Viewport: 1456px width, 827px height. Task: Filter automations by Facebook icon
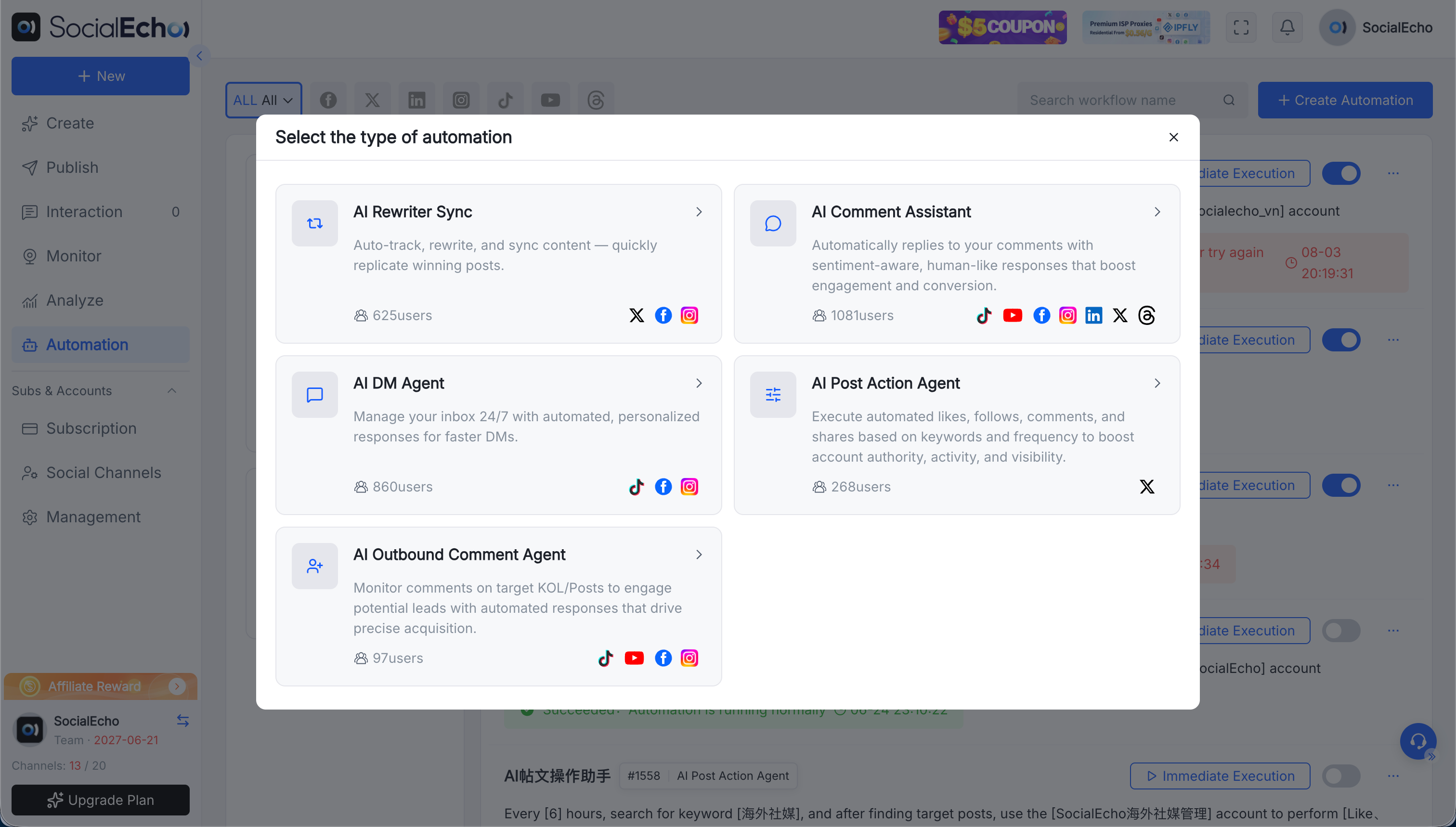tap(328, 100)
